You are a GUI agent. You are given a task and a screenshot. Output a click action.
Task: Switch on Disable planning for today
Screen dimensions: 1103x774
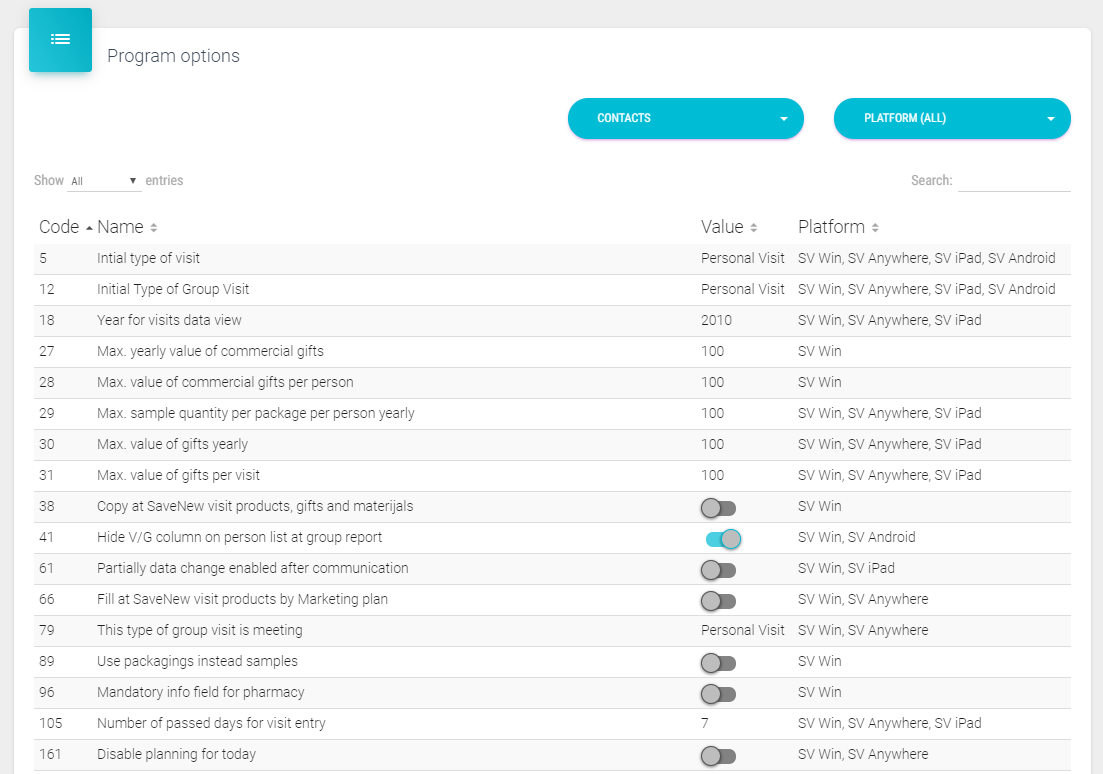tap(718, 756)
